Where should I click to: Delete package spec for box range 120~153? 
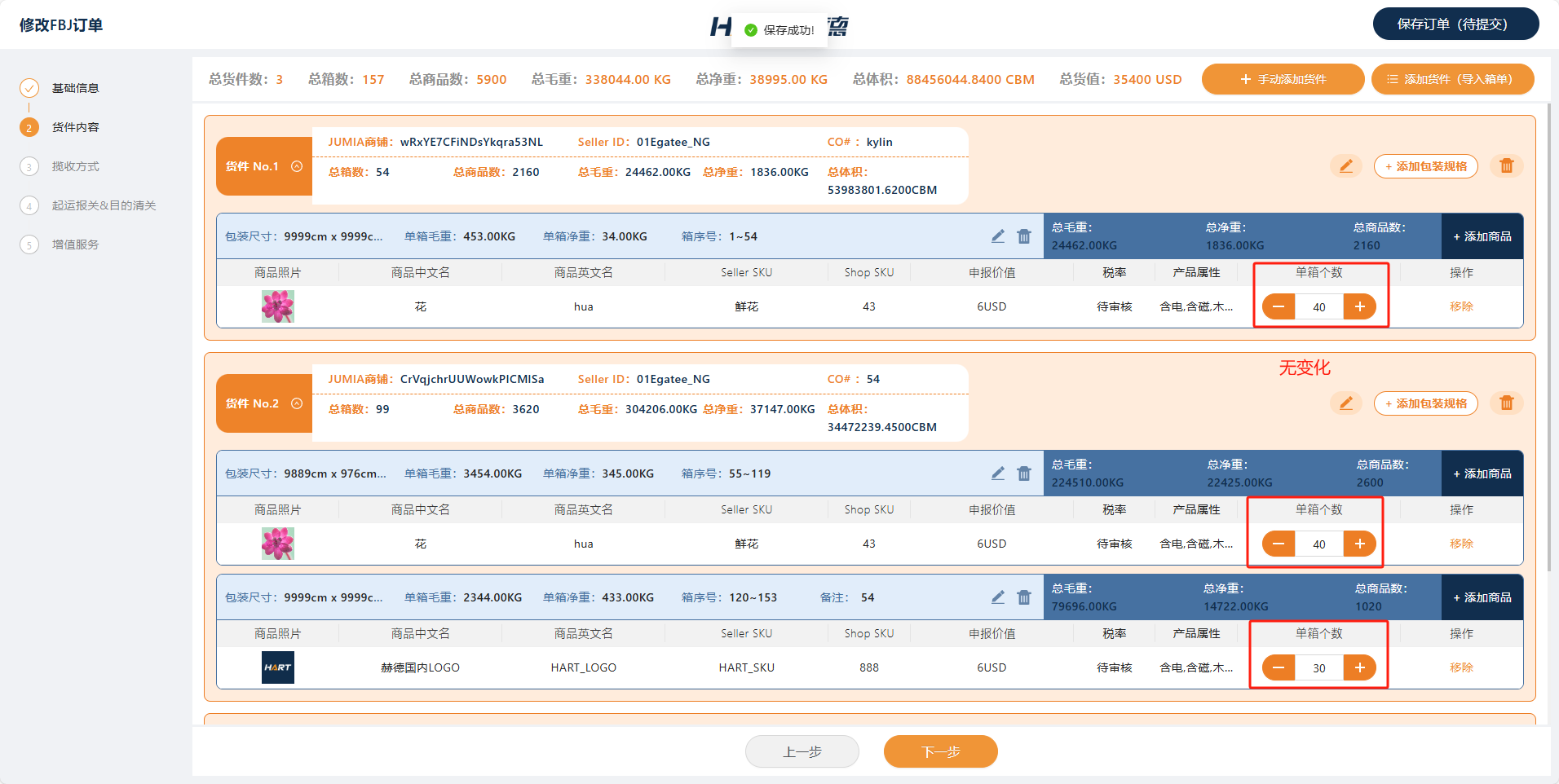click(1024, 597)
